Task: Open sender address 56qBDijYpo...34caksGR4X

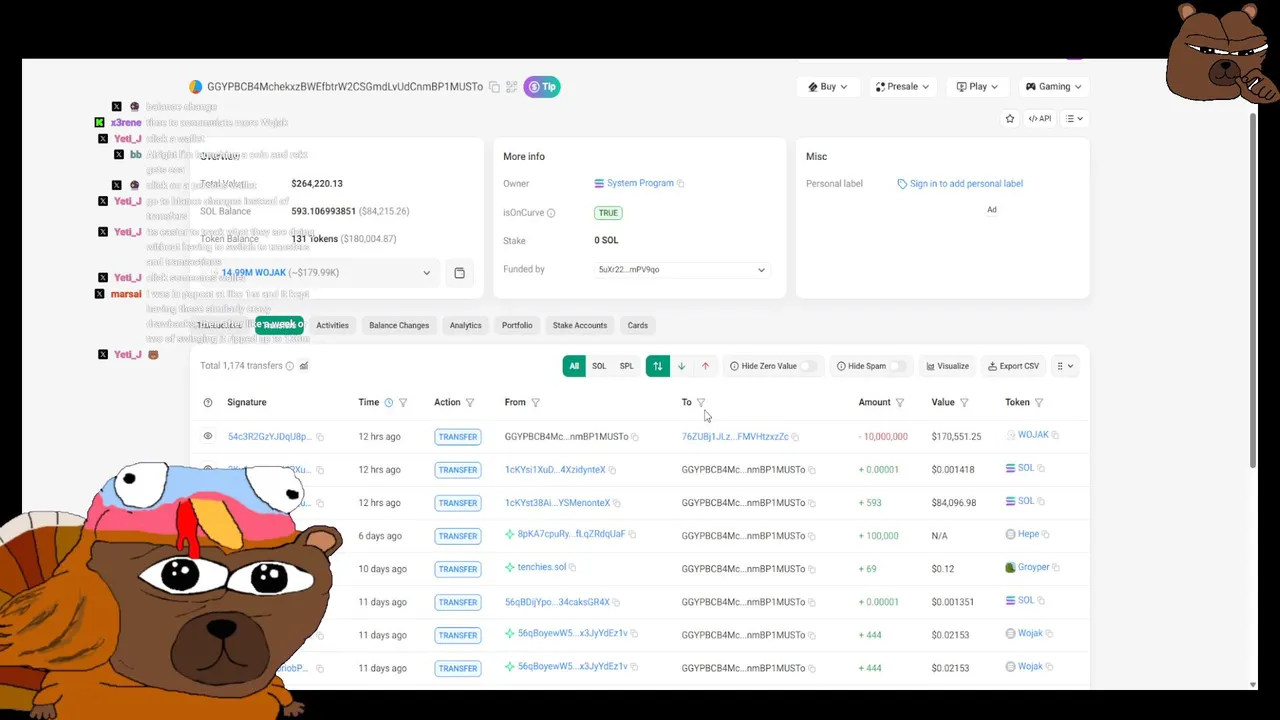Action: point(557,602)
